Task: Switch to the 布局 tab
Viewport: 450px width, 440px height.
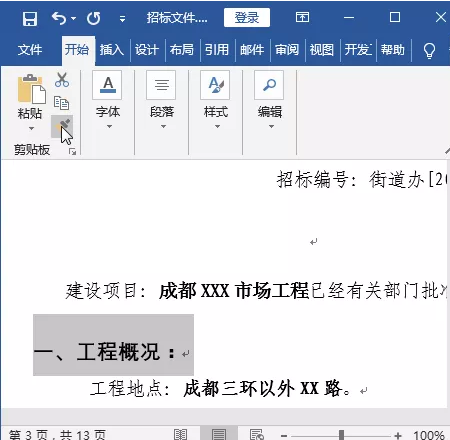Action: click(x=182, y=50)
